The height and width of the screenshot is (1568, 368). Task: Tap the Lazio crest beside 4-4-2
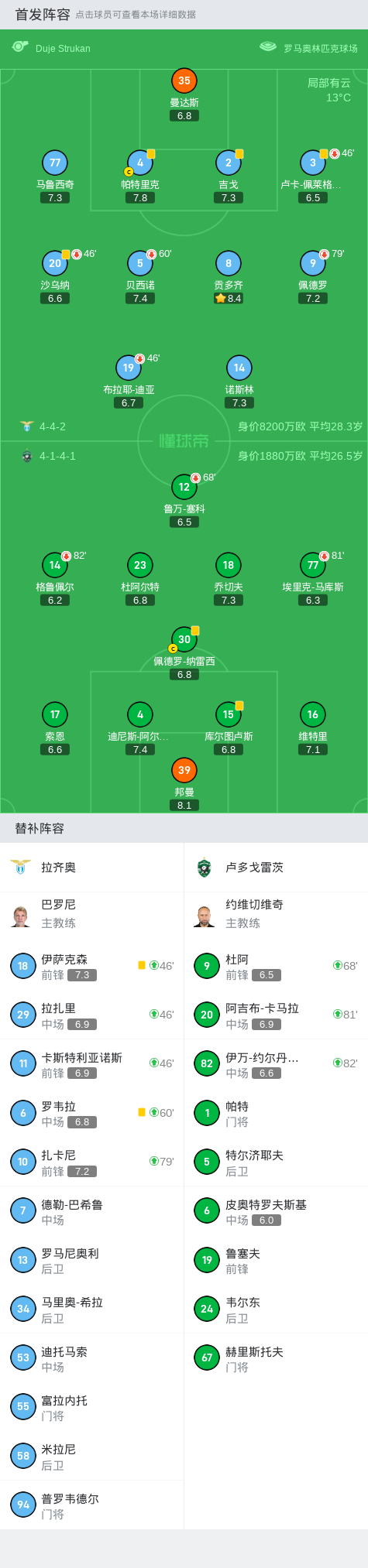[27, 426]
